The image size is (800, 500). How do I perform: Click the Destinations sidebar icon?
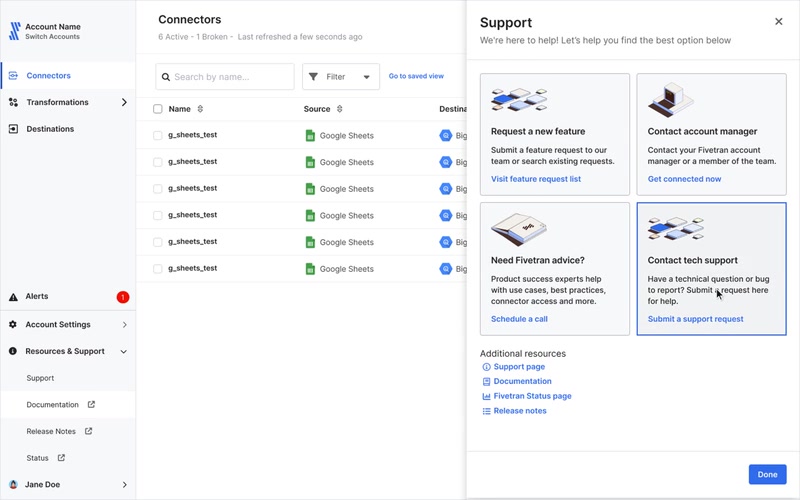13,129
